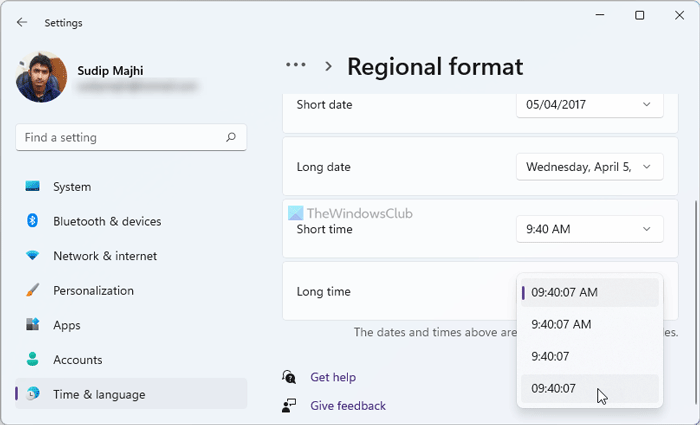Screen dimensions: 700x425
Task: Click the Accounts person icon
Action: (x=33, y=360)
